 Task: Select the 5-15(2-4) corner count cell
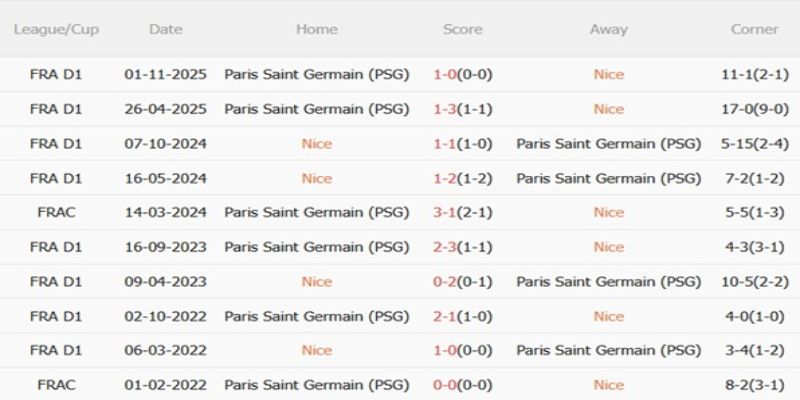[x=755, y=143]
